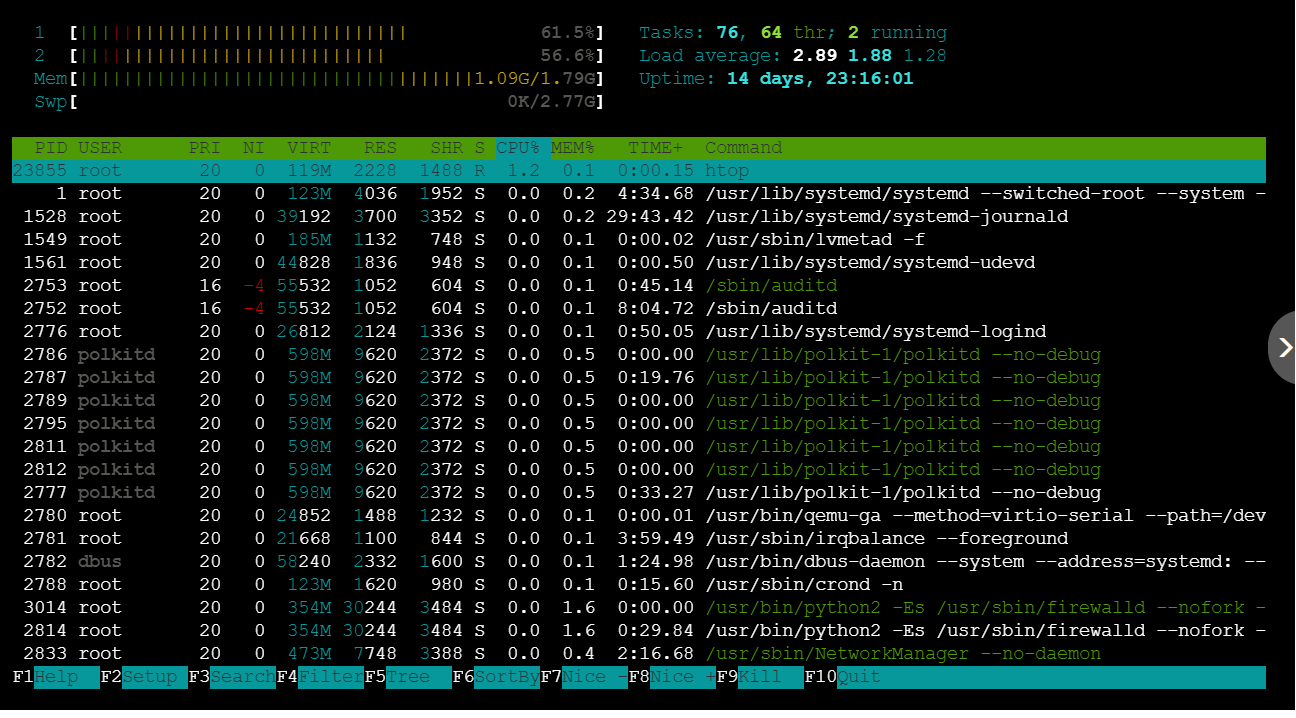This screenshot has height=718, width=1296.
Task: Click F7 Nice - to lower niceness
Action: click(584, 677)
